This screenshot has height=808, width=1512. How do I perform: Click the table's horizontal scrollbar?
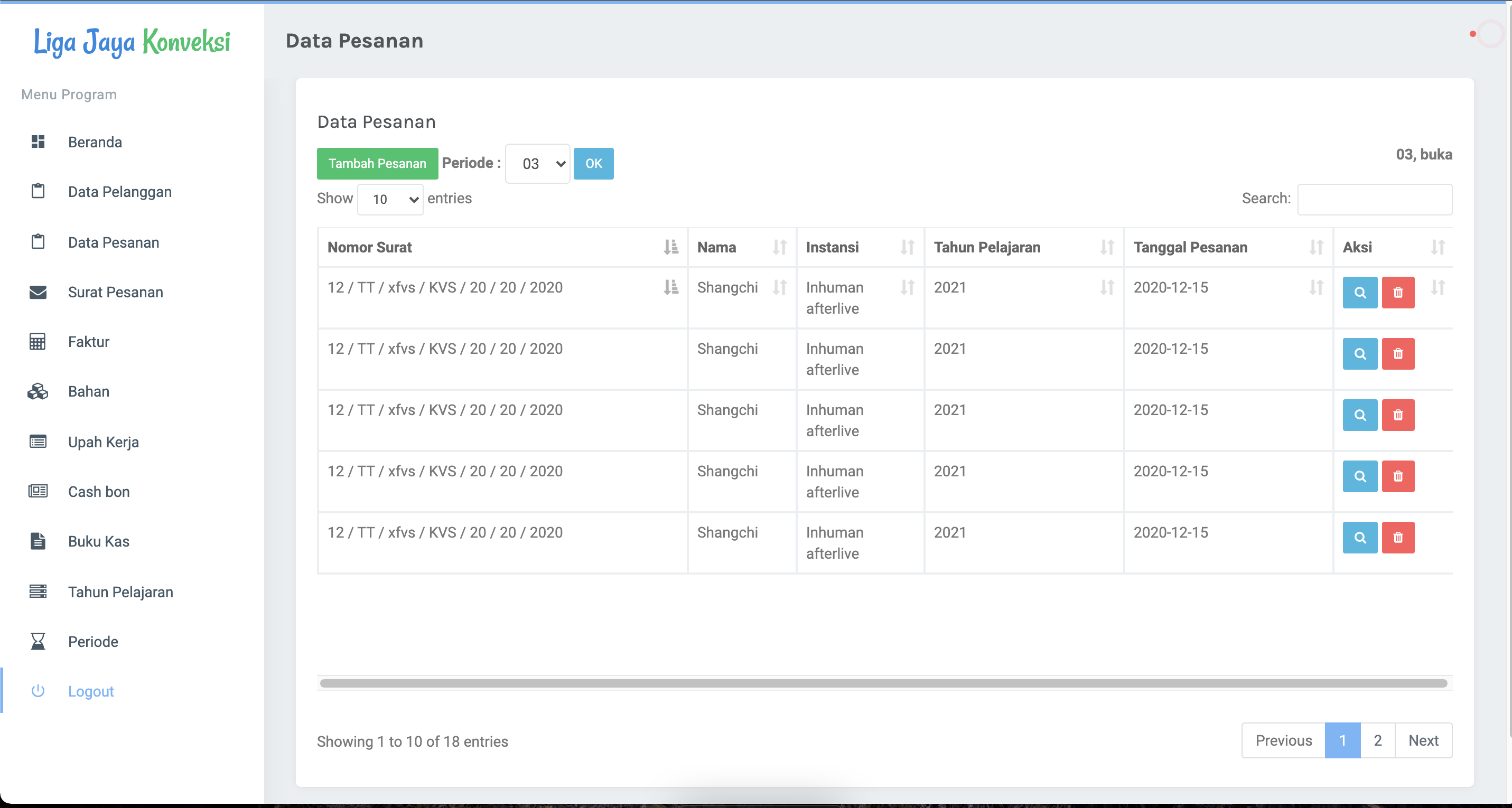[x=883, y=683]
